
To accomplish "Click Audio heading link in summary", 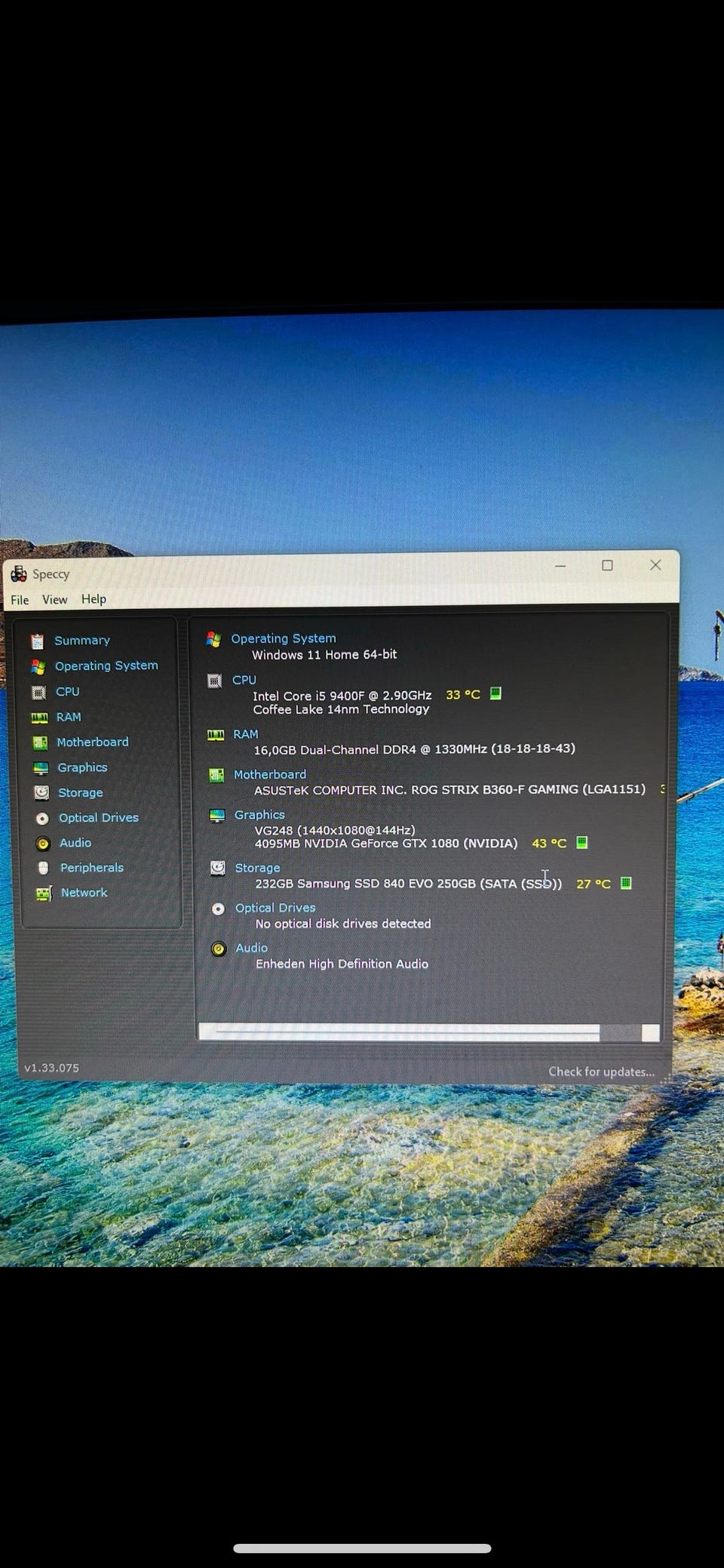I will (252, 948).
